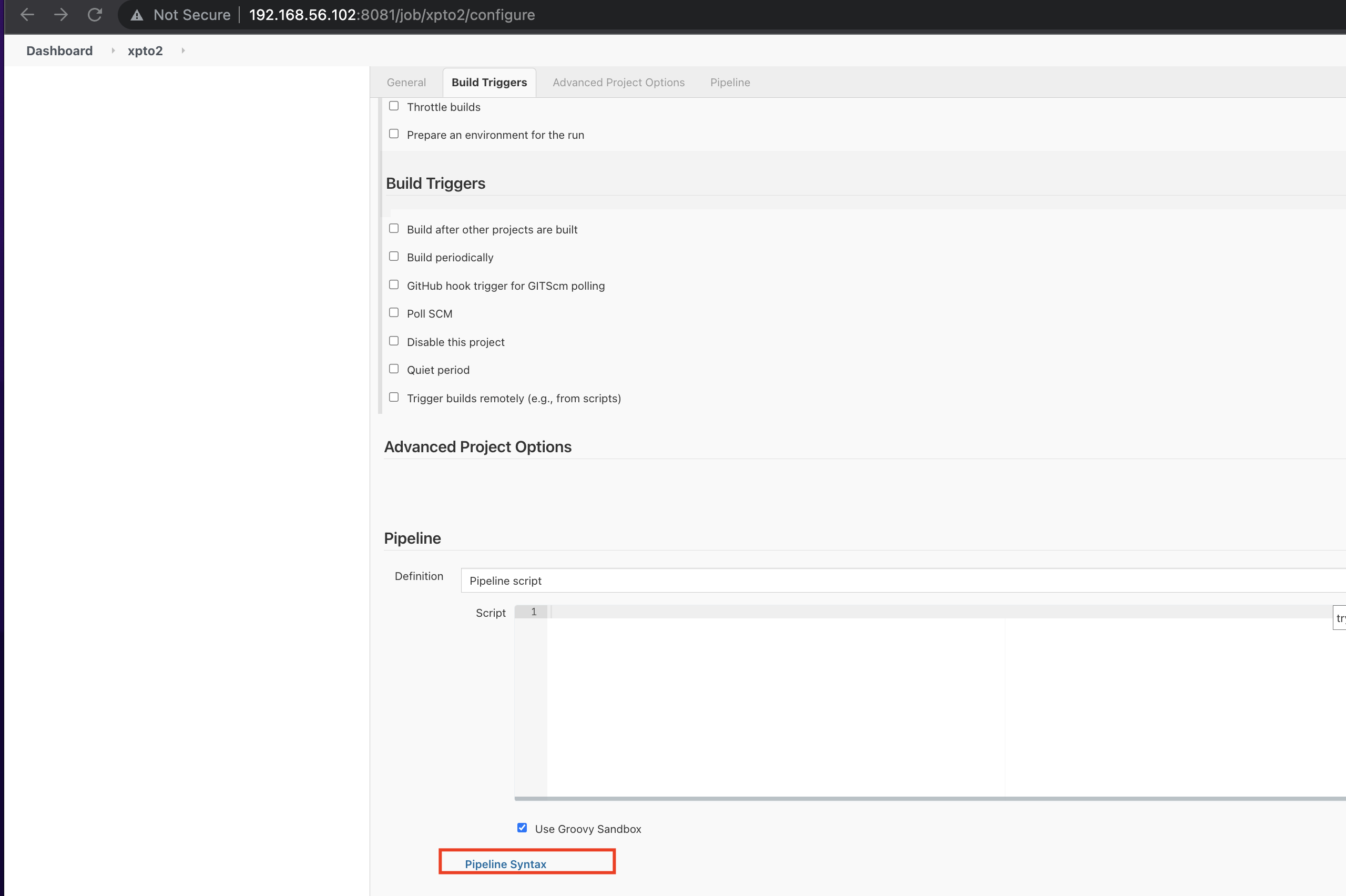1346x896 pixels.
Task: Click the script editor horizontal scrollbar
Action: click(x=914, y=798)
